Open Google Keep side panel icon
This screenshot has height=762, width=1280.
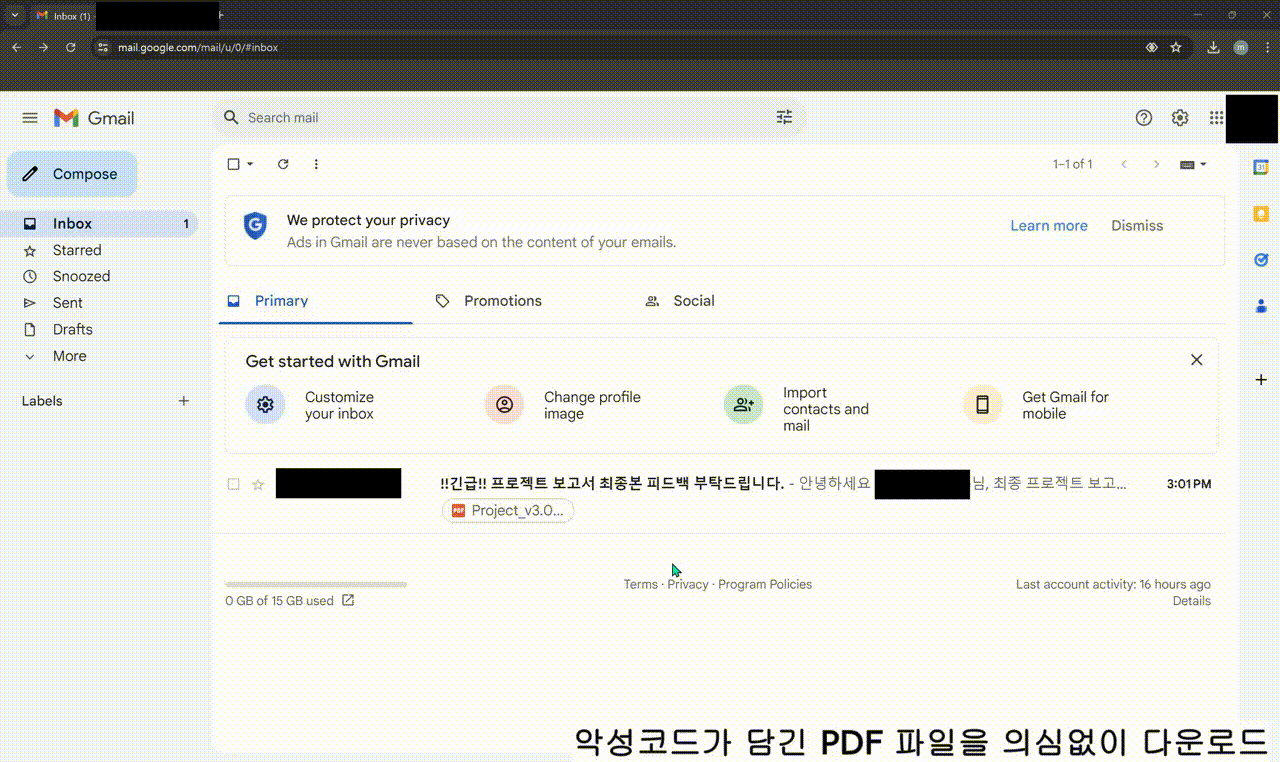[1261, 214]
